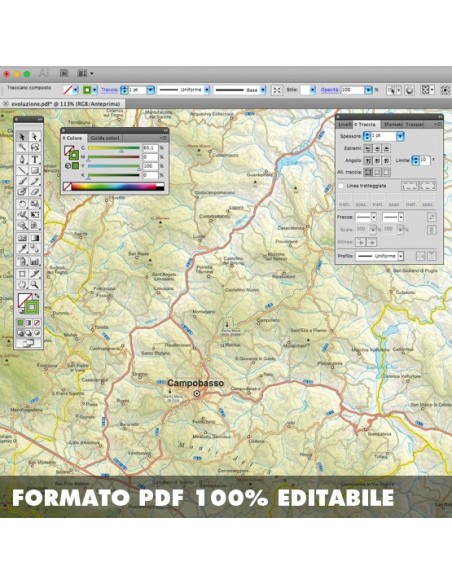Choose the miter join Angolo option
Screen dimensions: 452x584
click(x=368, y=161)
